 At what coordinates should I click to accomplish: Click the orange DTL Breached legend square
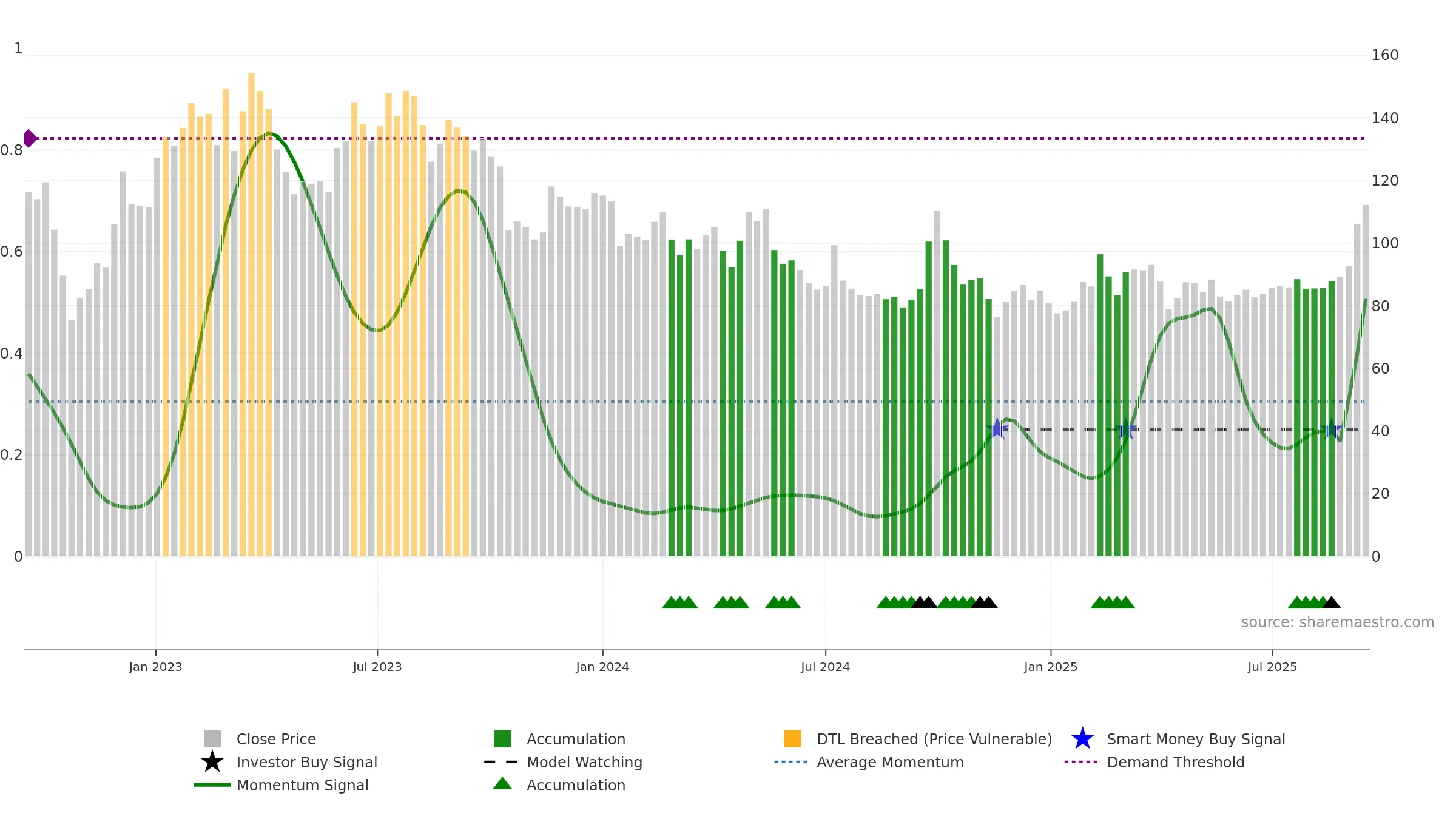792,739
